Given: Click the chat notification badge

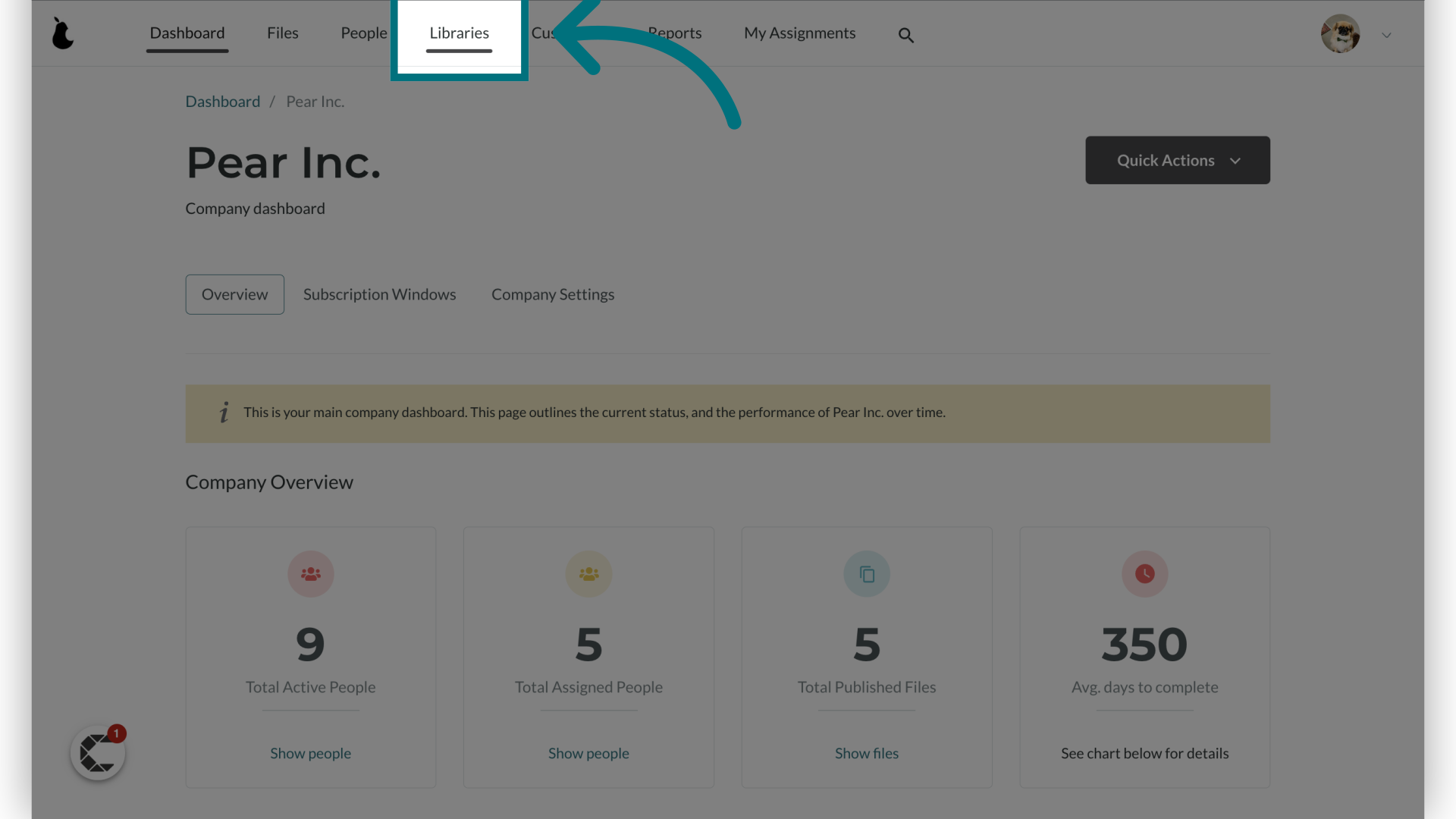Looking at the screenshot, I should click(x=116, y=733).
